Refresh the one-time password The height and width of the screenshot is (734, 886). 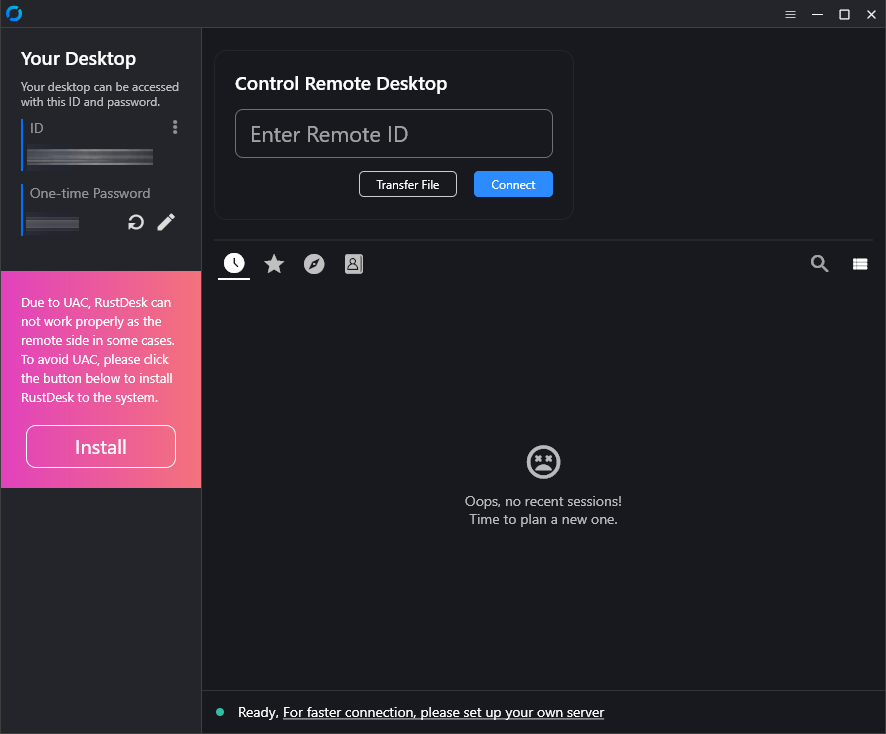click(x=136, y=222)
